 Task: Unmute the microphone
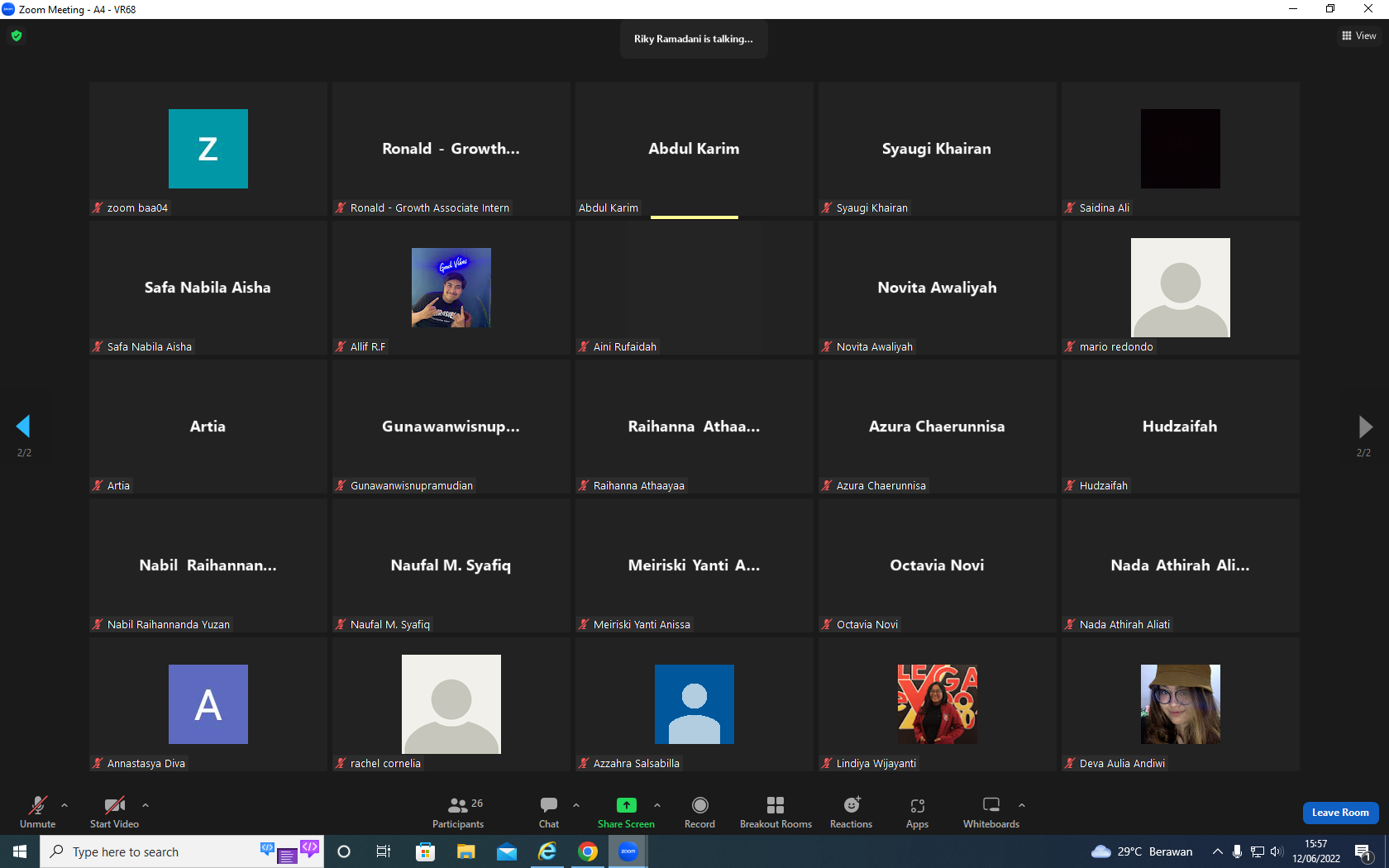37,813
